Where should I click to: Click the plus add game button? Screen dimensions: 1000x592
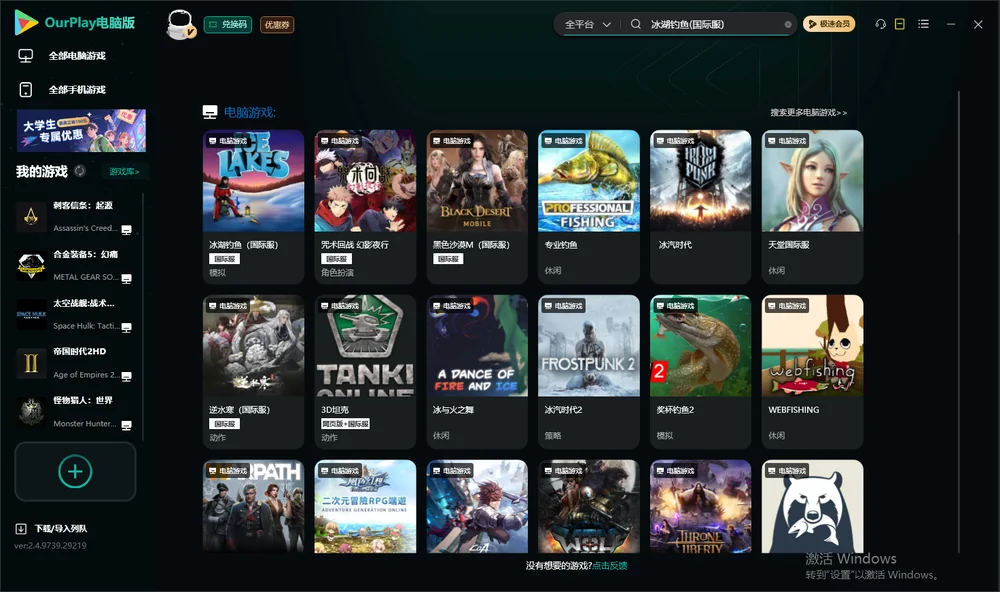pos(75,471)
